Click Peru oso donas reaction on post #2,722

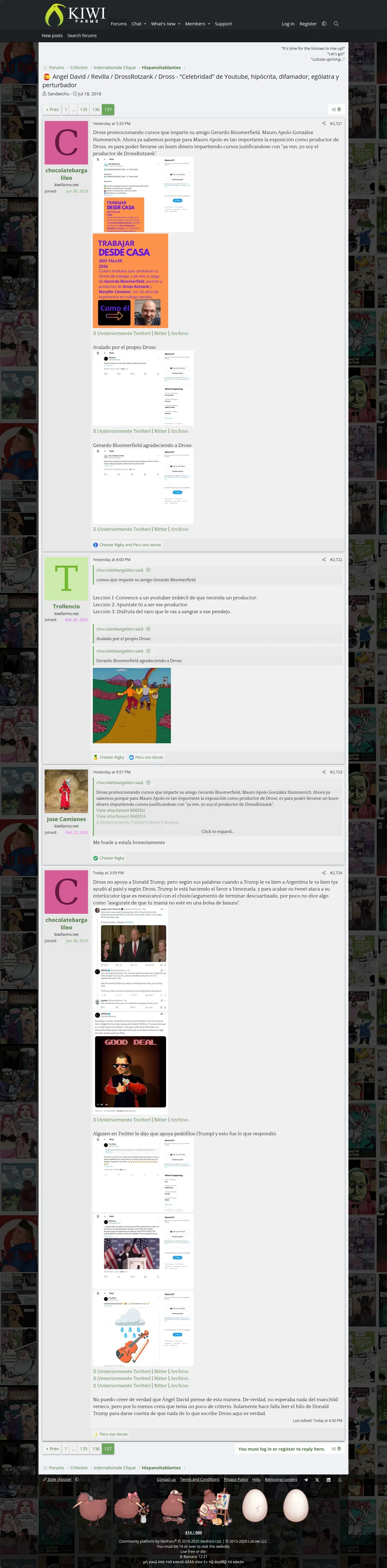point(149,757)
